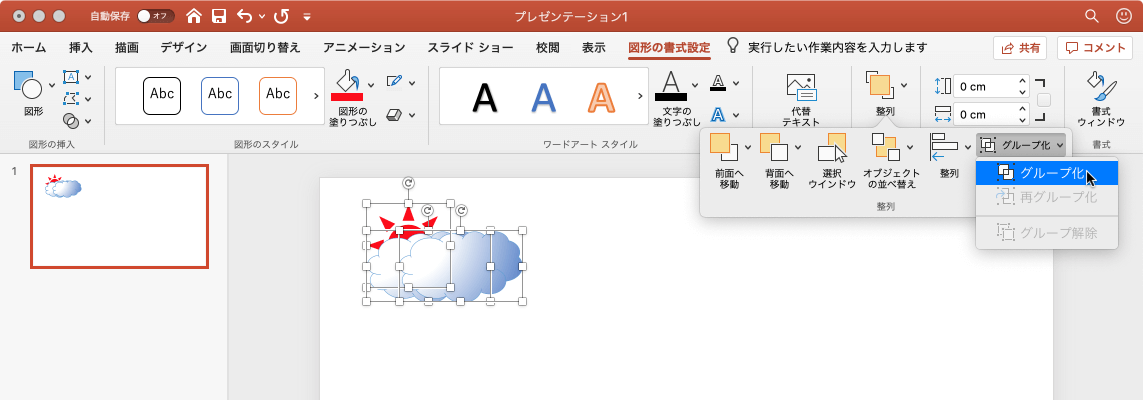Click the text outline A icon
The width and height of the screenshot is (1143, 400).
coord(718,82)
